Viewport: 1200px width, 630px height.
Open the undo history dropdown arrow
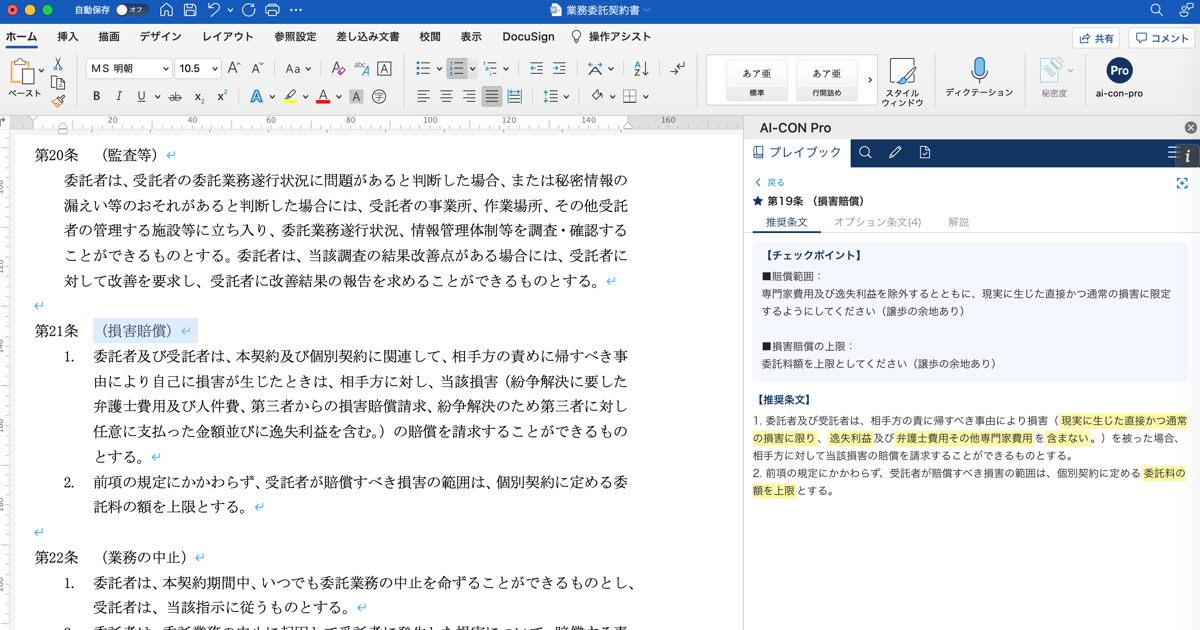(230, 10)
